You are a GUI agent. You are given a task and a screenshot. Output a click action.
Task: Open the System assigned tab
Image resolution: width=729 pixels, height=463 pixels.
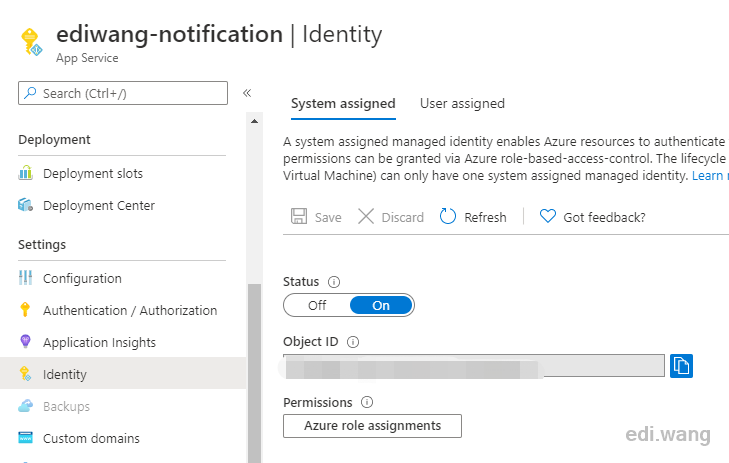[x=343, y=103]
